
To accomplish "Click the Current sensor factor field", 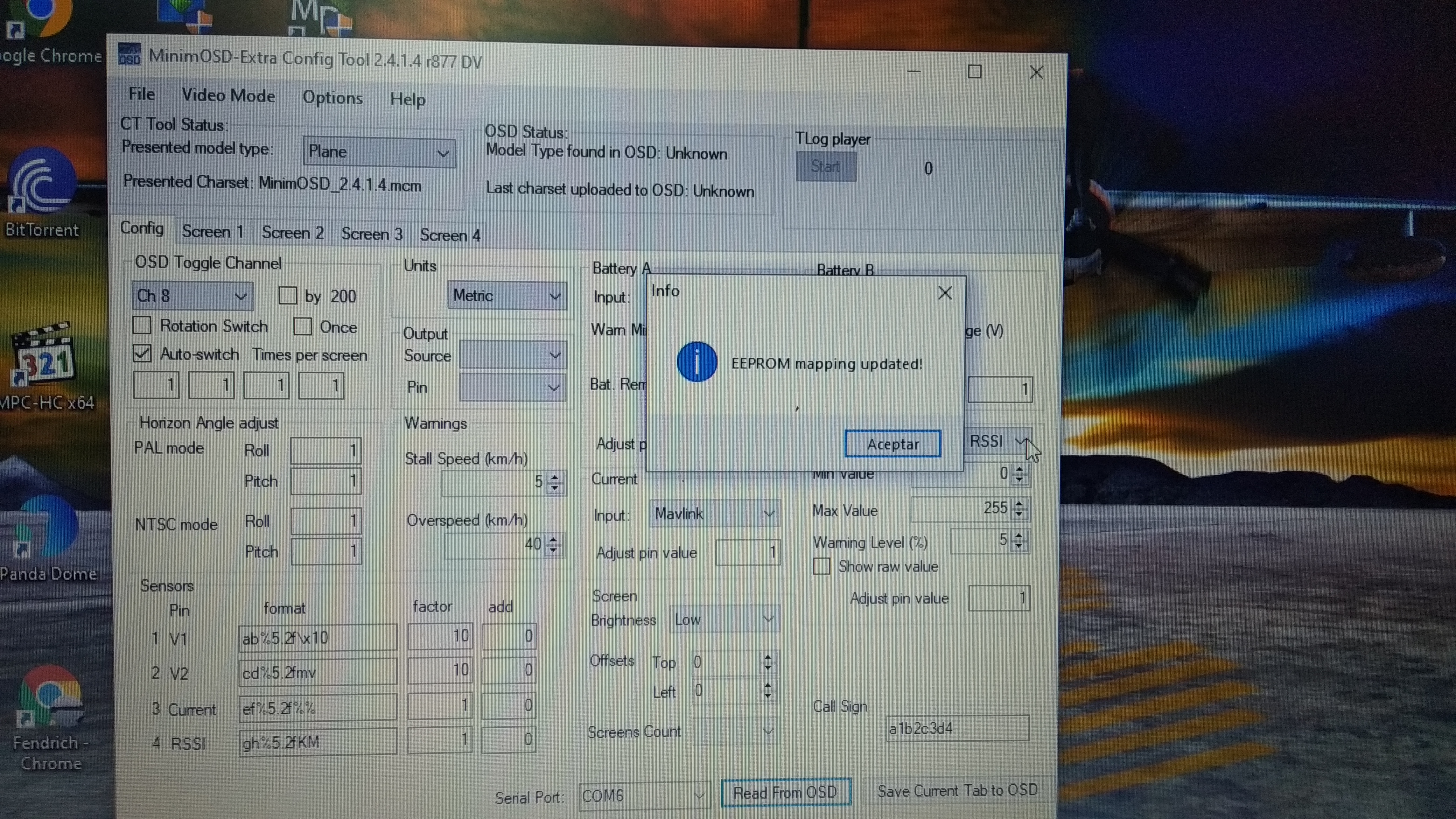I will (440, 705).
